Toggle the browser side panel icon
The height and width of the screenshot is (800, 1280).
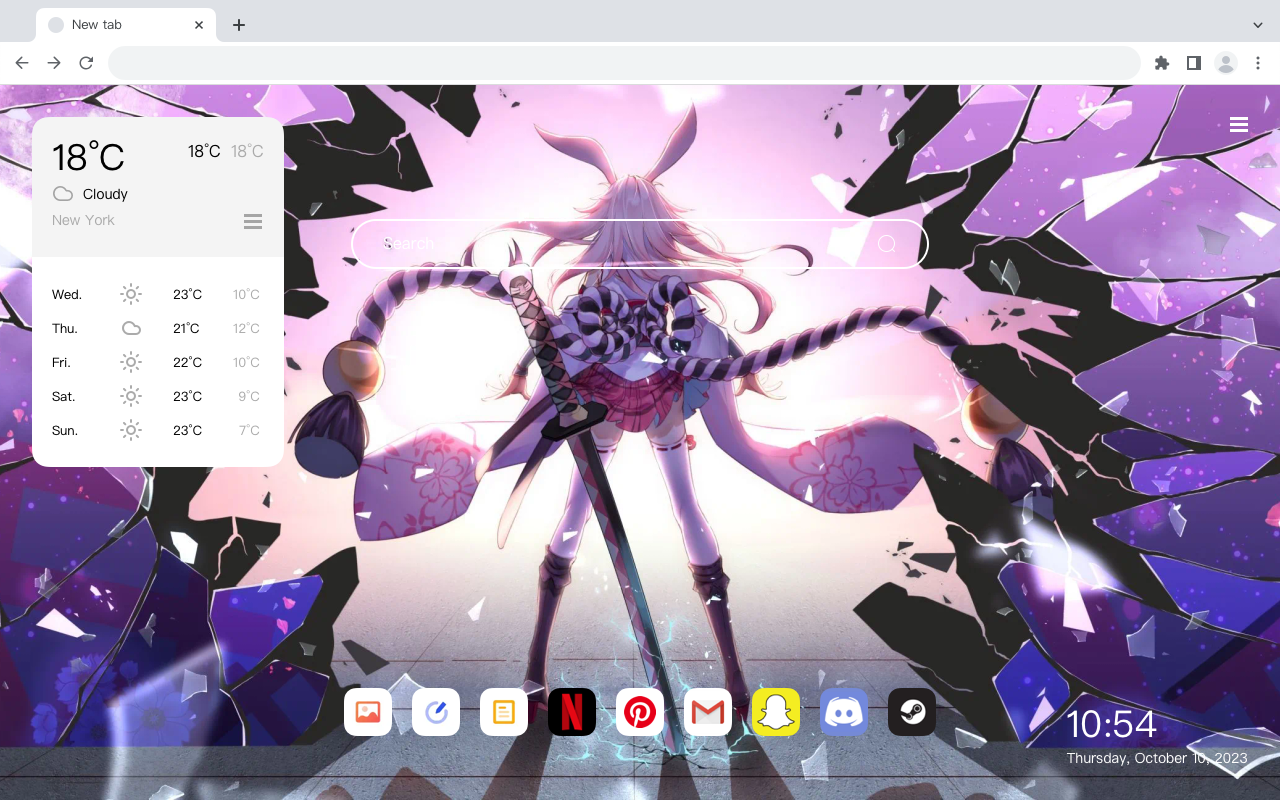tap(1193, 63)
